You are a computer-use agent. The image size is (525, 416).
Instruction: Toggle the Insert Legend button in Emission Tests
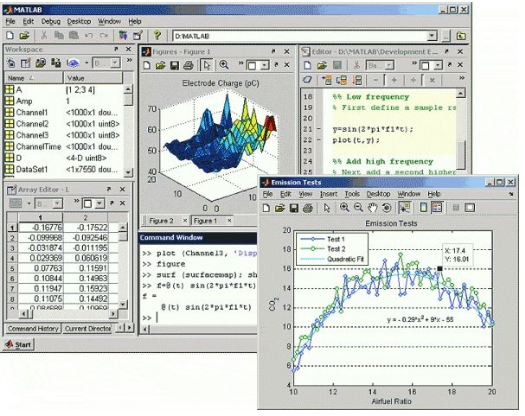coord(437,208)
